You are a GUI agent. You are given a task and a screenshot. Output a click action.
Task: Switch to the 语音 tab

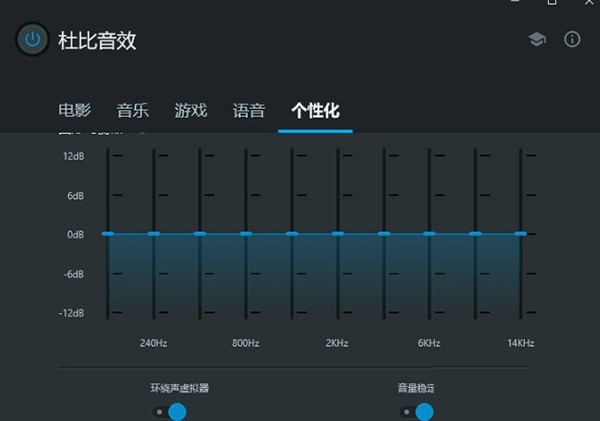(249, 110)
